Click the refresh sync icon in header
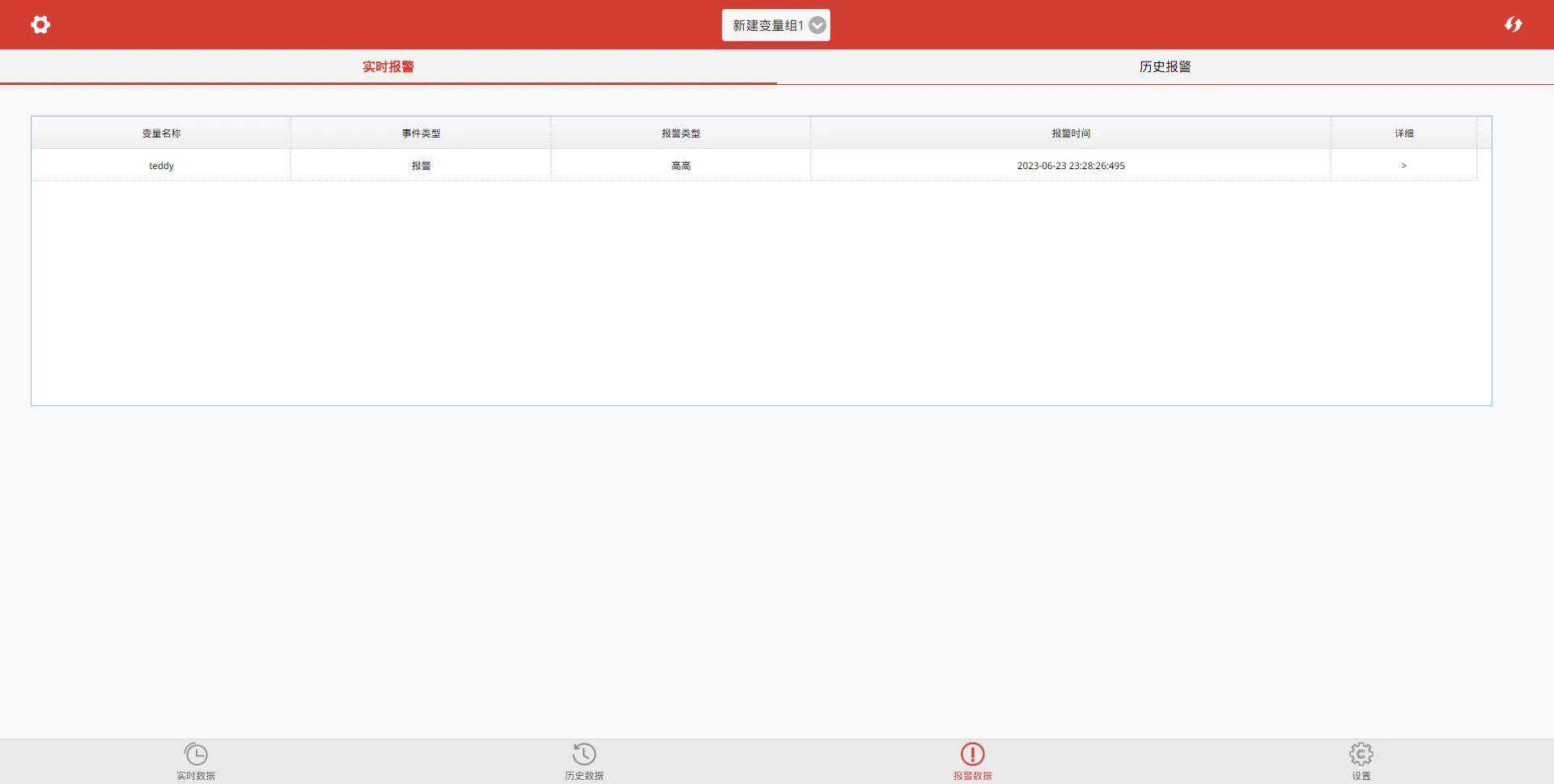The height and width of the screenshot is (784, 1554). click(x=1513, y=25)
